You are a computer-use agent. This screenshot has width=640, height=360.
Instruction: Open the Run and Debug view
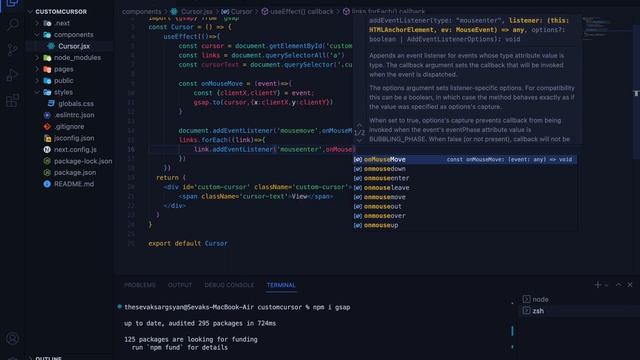(13, 75)
